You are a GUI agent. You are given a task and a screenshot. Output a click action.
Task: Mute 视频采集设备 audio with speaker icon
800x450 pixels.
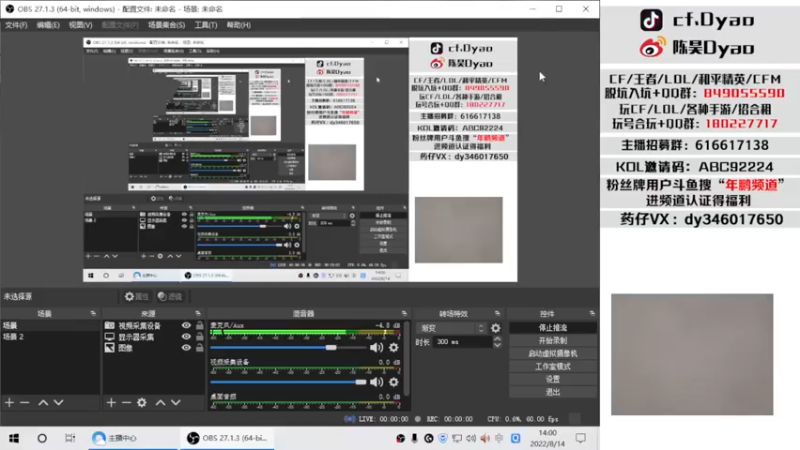[x=376, y=382]
